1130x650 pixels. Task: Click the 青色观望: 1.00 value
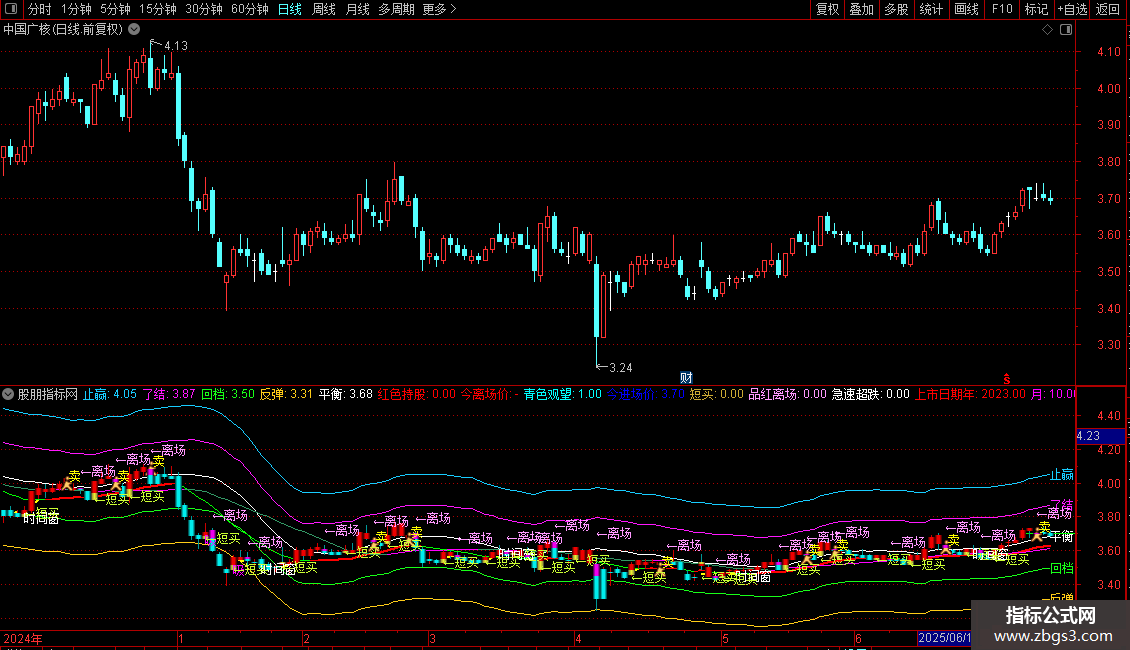tap(562, 394)
